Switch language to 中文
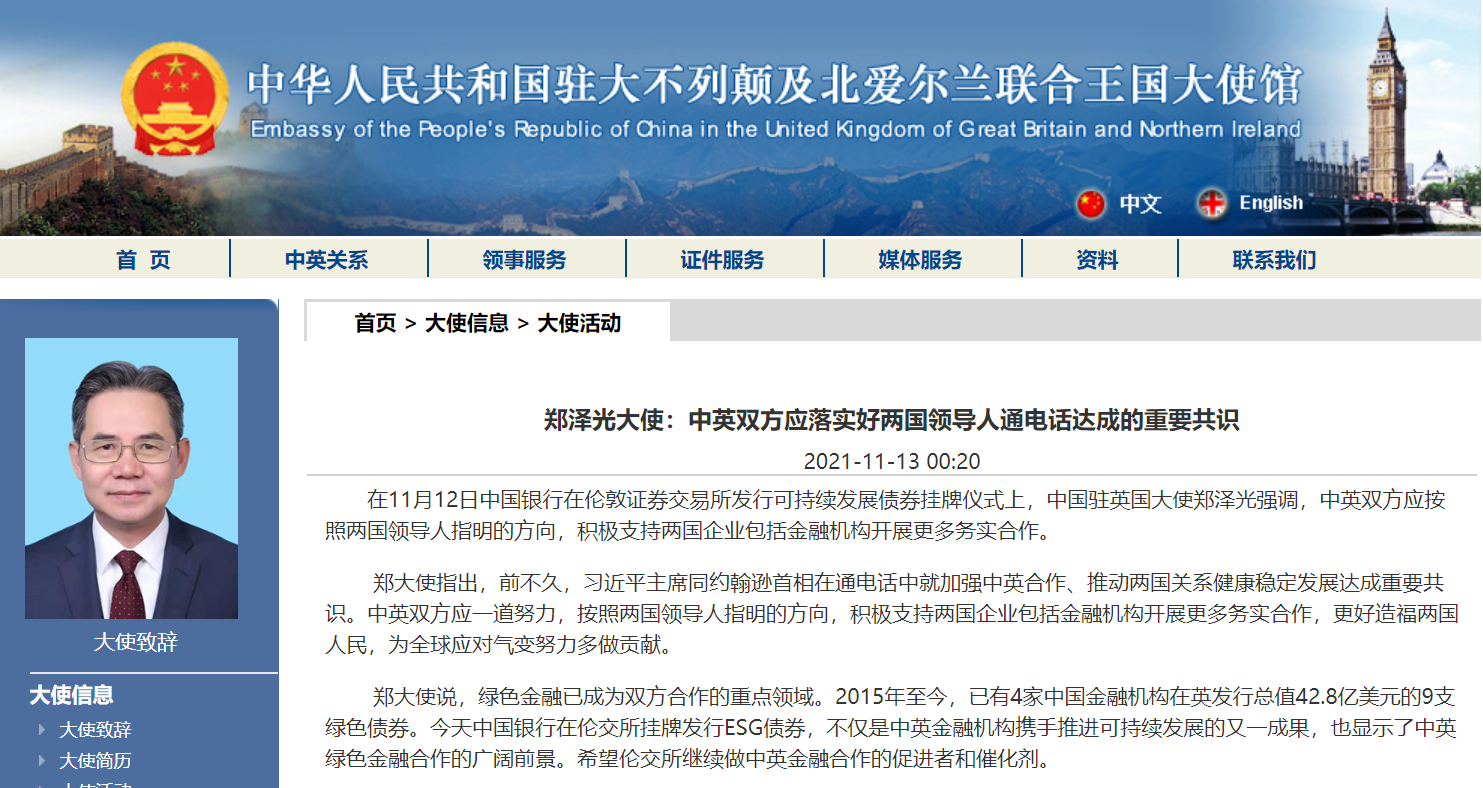Screen dimensions: 1483x788 [1140, 204]
